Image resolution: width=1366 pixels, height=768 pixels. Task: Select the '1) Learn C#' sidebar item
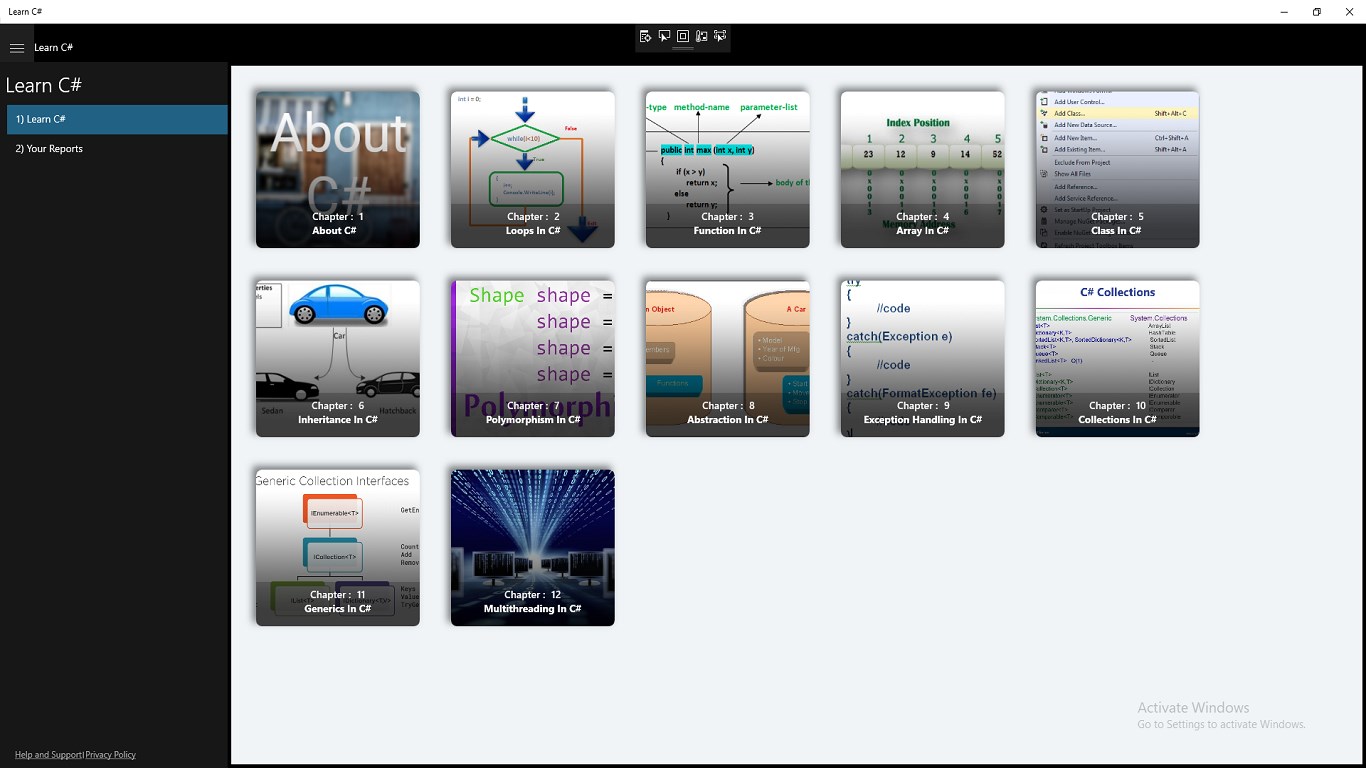[x=117, y=119]
